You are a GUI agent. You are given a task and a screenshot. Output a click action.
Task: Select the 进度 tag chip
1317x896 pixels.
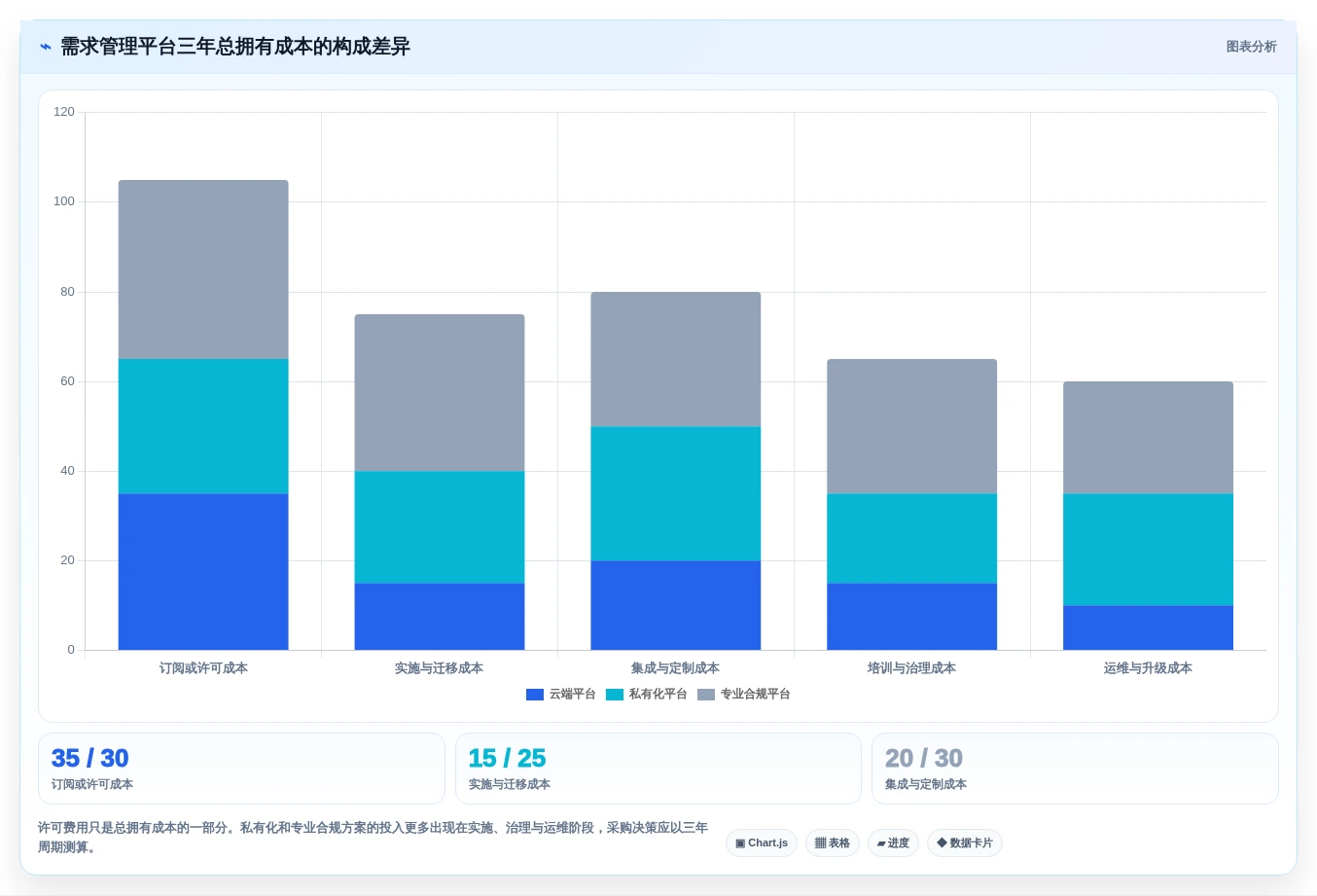coord(893,843)
